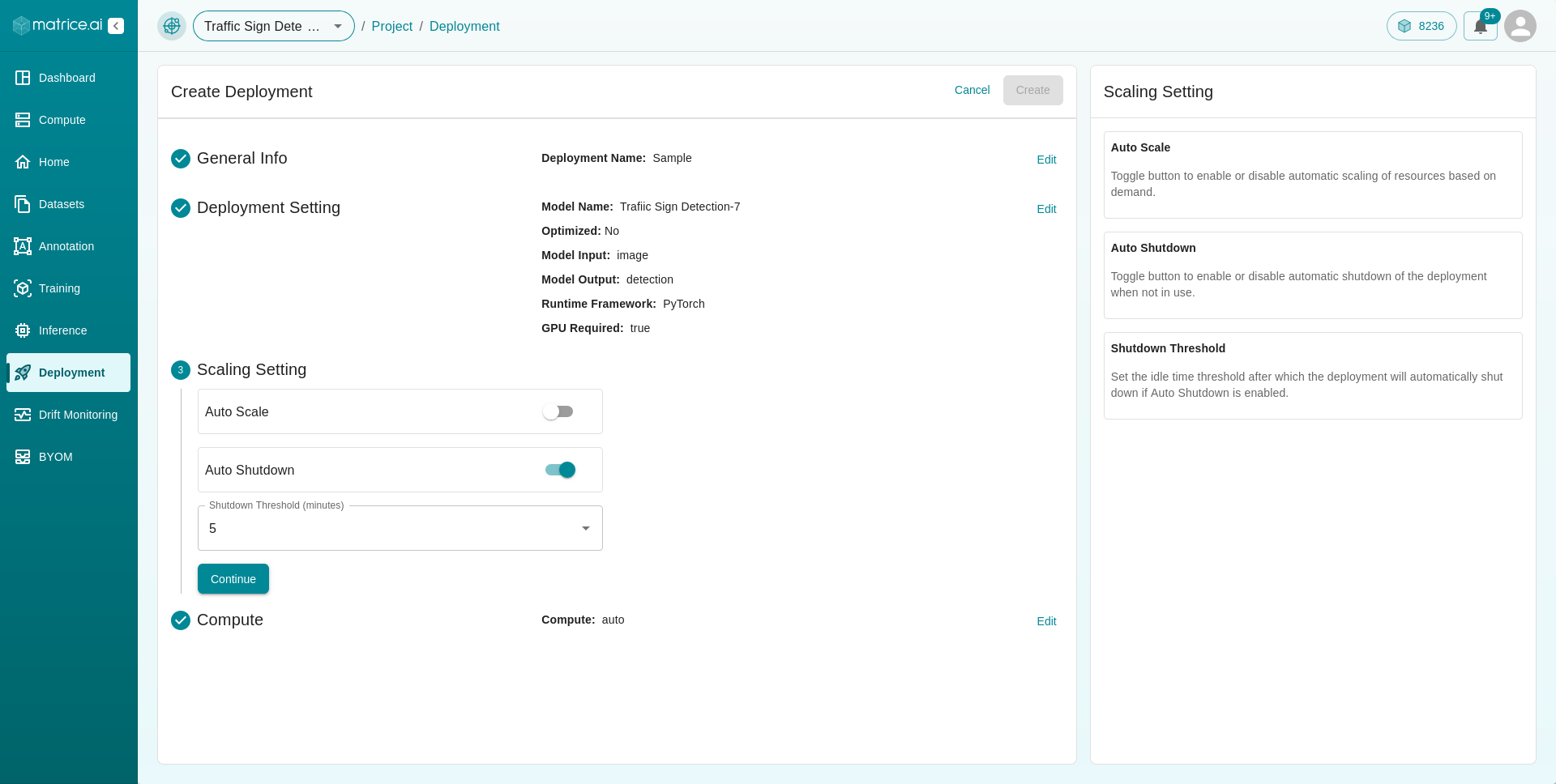Open the Project breadcrumb link
Image resolution: width=1556 pixels, height=784 pixels.
(392, 26)
